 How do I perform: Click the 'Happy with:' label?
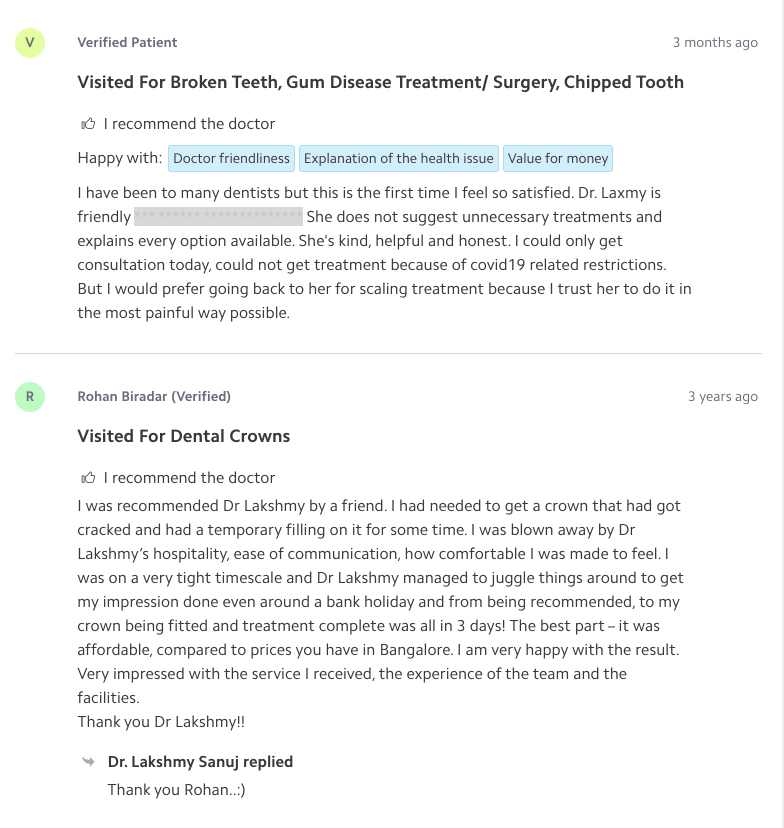coord(119,158)
